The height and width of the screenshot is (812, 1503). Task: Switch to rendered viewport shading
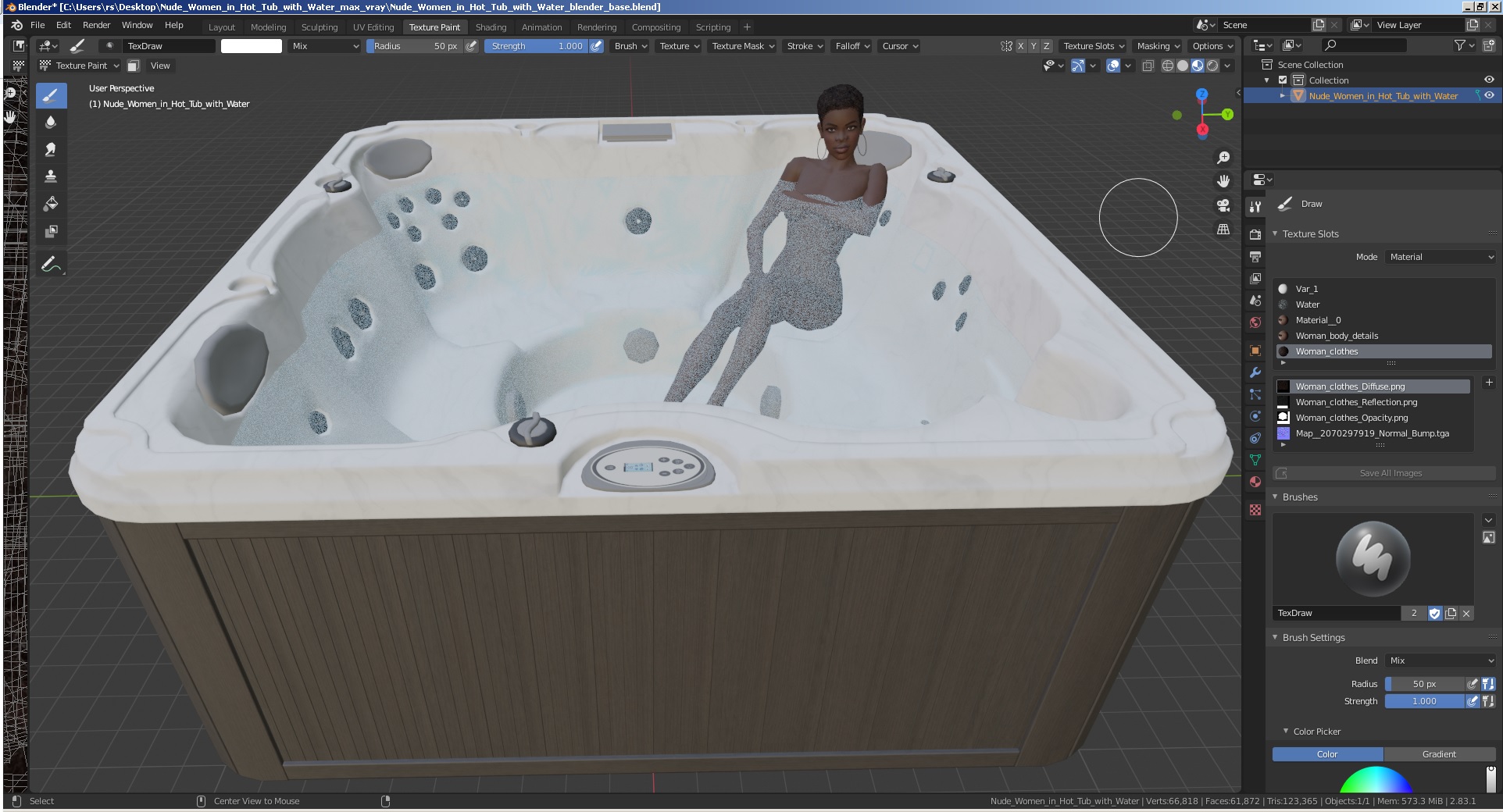pyautogui.click(x=1212, y=66)
